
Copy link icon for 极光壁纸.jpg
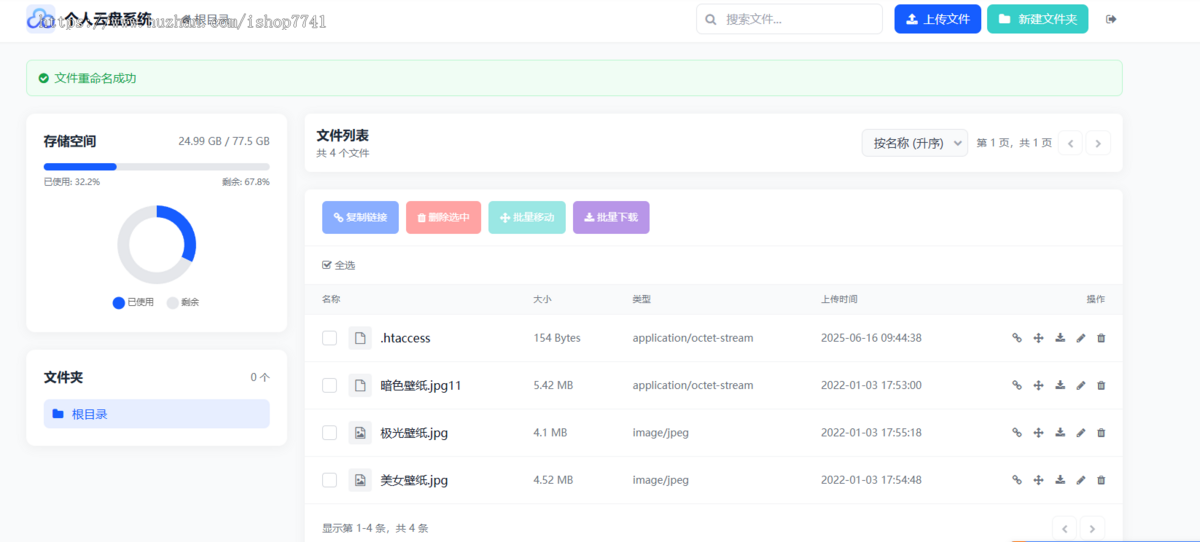click(x=1017, y=433)
